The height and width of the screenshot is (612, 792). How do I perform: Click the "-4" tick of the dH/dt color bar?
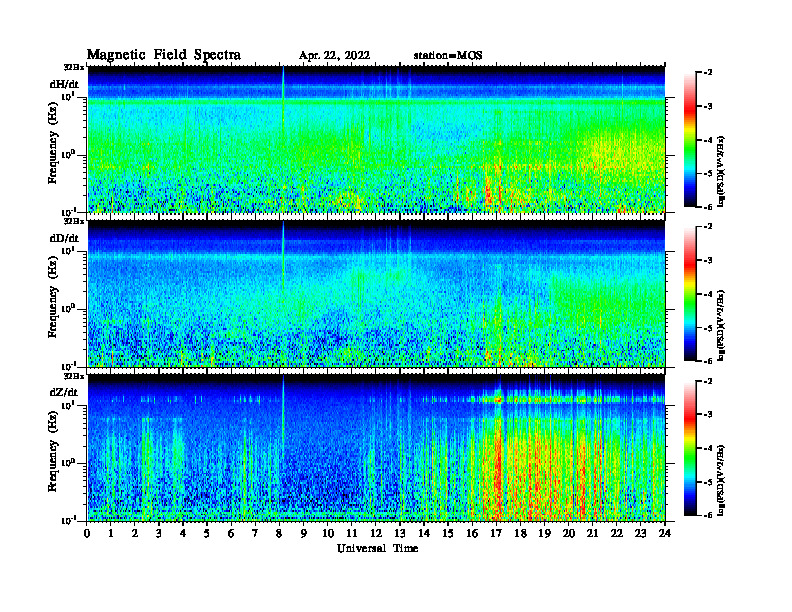(708, 140)
